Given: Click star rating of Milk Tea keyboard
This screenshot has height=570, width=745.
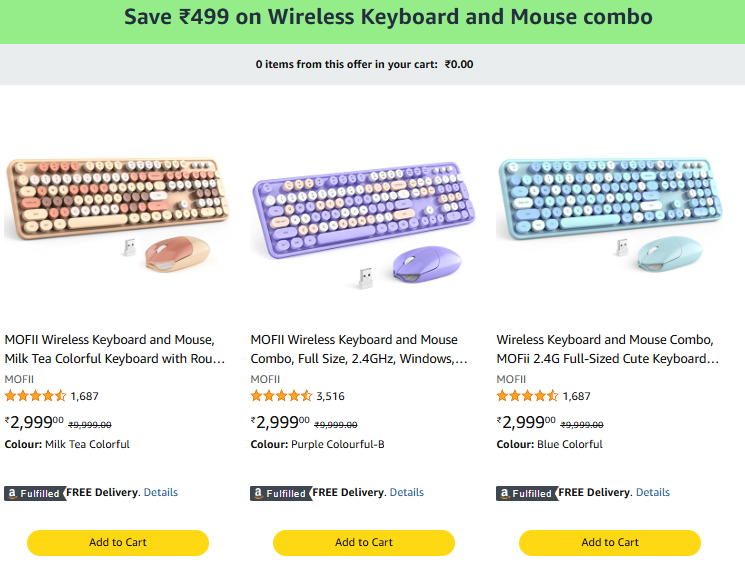Looking at the screenshot, I should tap(36, 396).
